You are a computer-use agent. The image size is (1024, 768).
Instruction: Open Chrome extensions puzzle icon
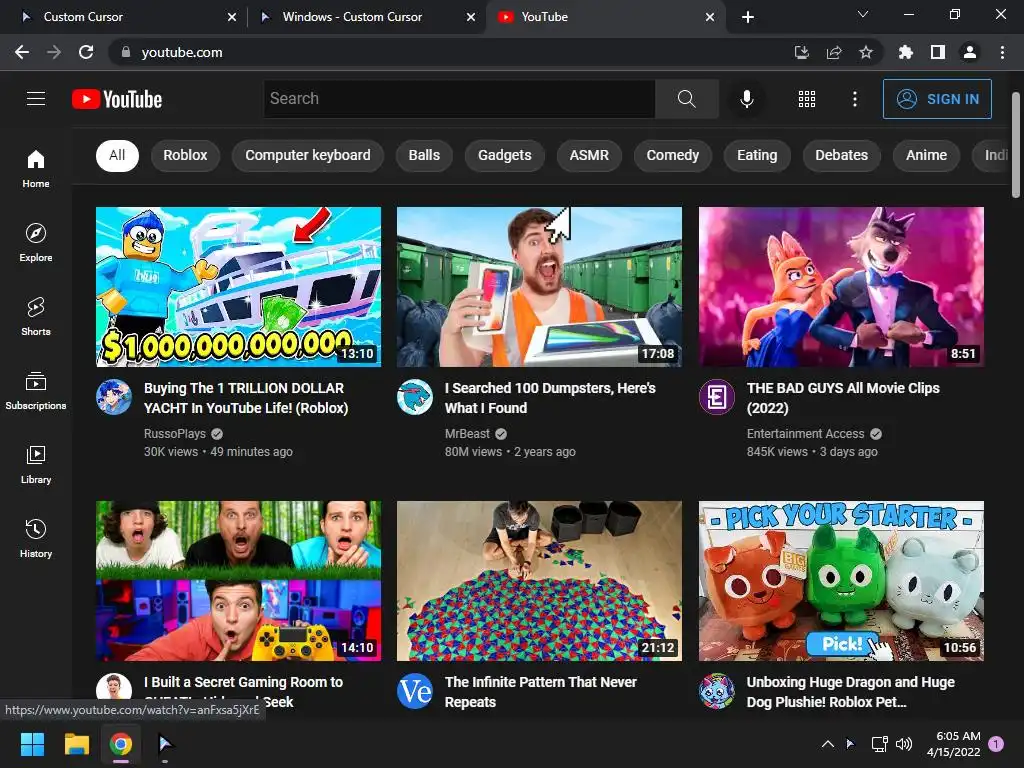pyautogui.click(x=905, y=52)
